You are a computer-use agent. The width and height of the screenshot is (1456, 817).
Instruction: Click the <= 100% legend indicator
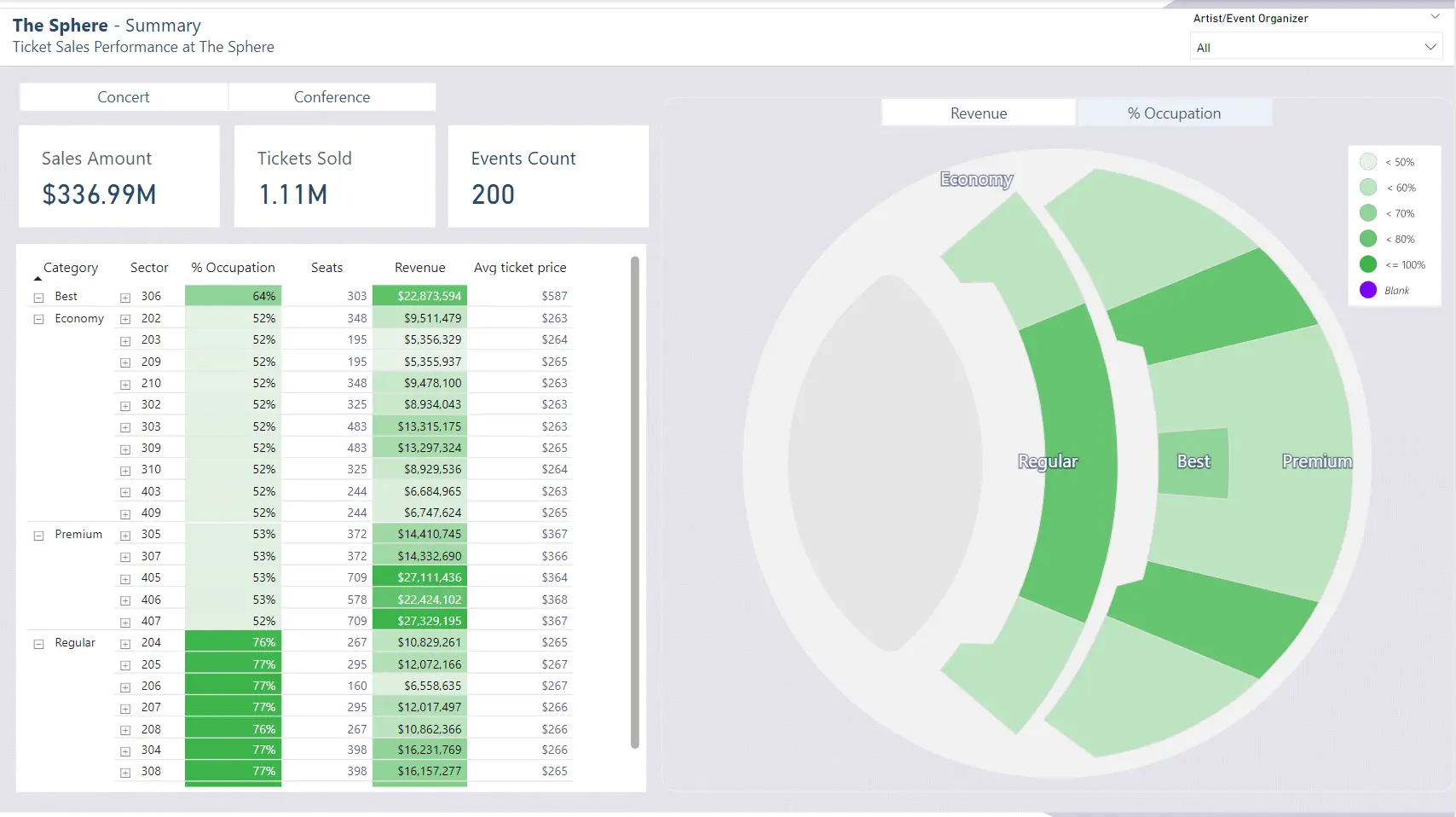pyautogui.click(x=1368, y=264)
